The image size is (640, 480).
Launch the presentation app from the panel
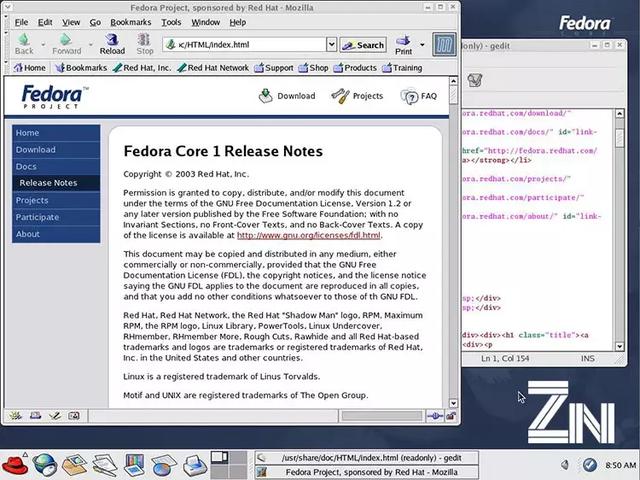[134, 464]
